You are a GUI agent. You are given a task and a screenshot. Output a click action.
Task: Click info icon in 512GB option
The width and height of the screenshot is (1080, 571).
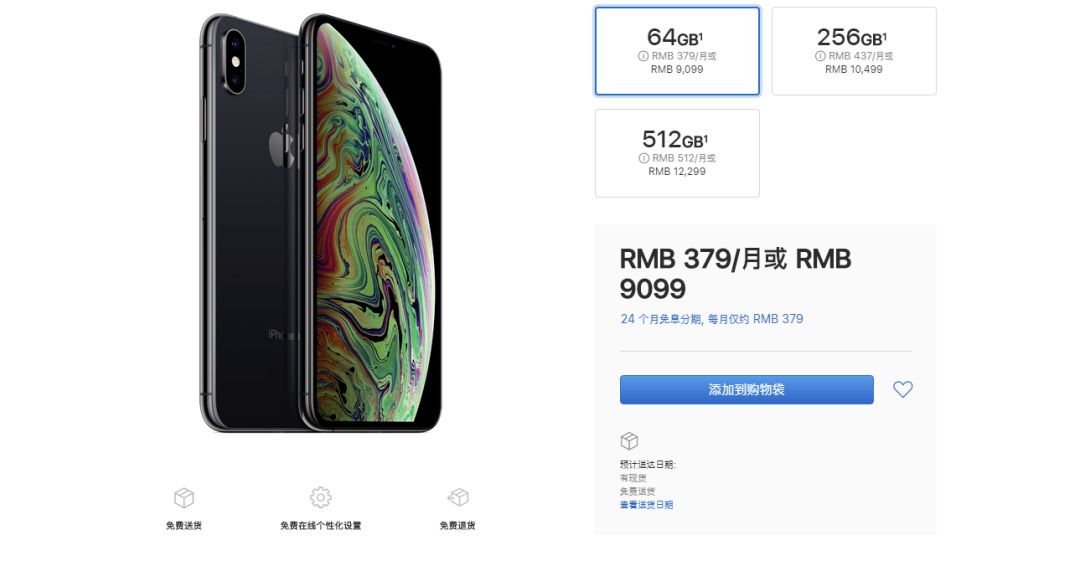click(x=643, y=158)
